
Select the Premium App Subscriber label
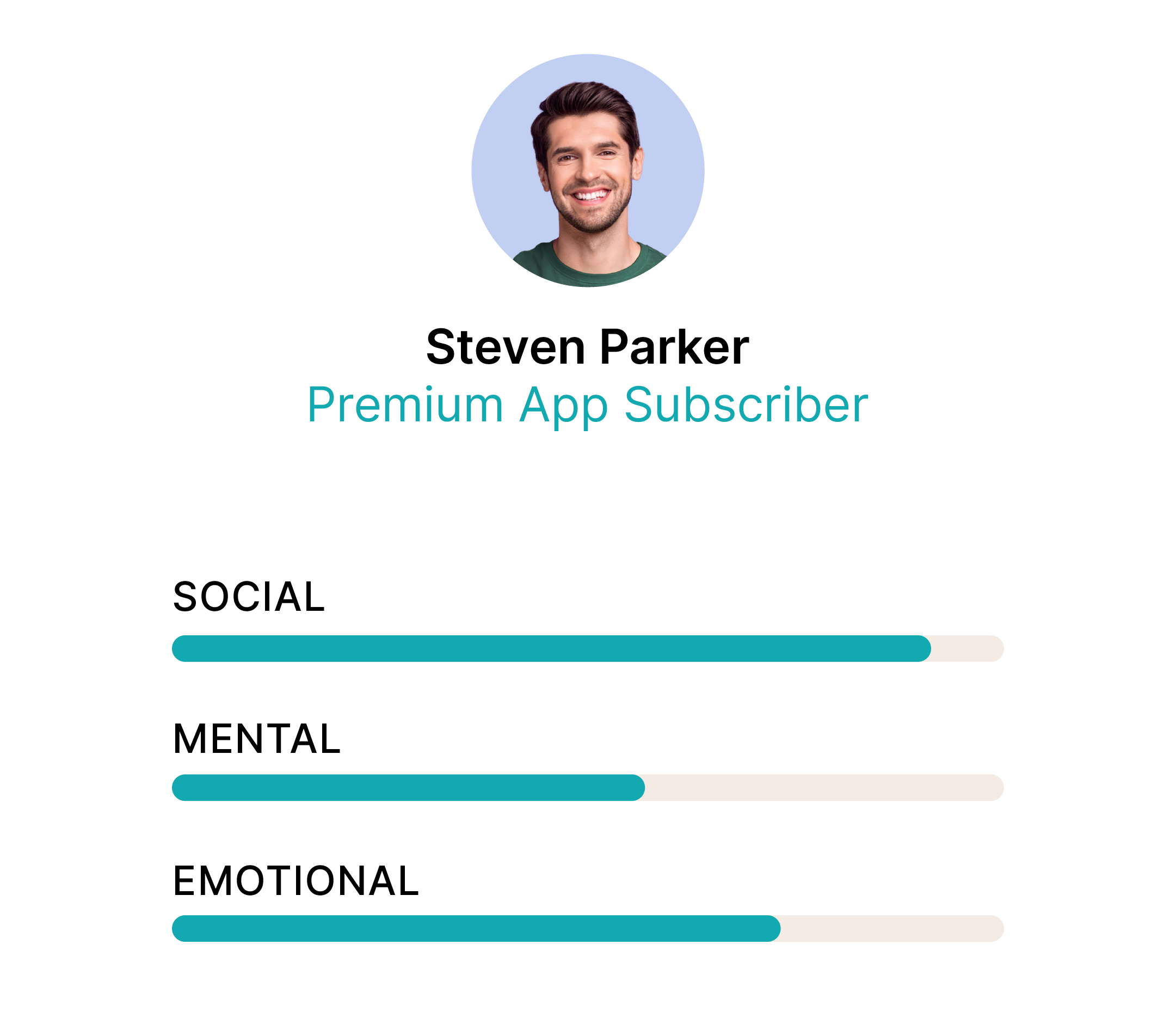(x=588, y=405)
